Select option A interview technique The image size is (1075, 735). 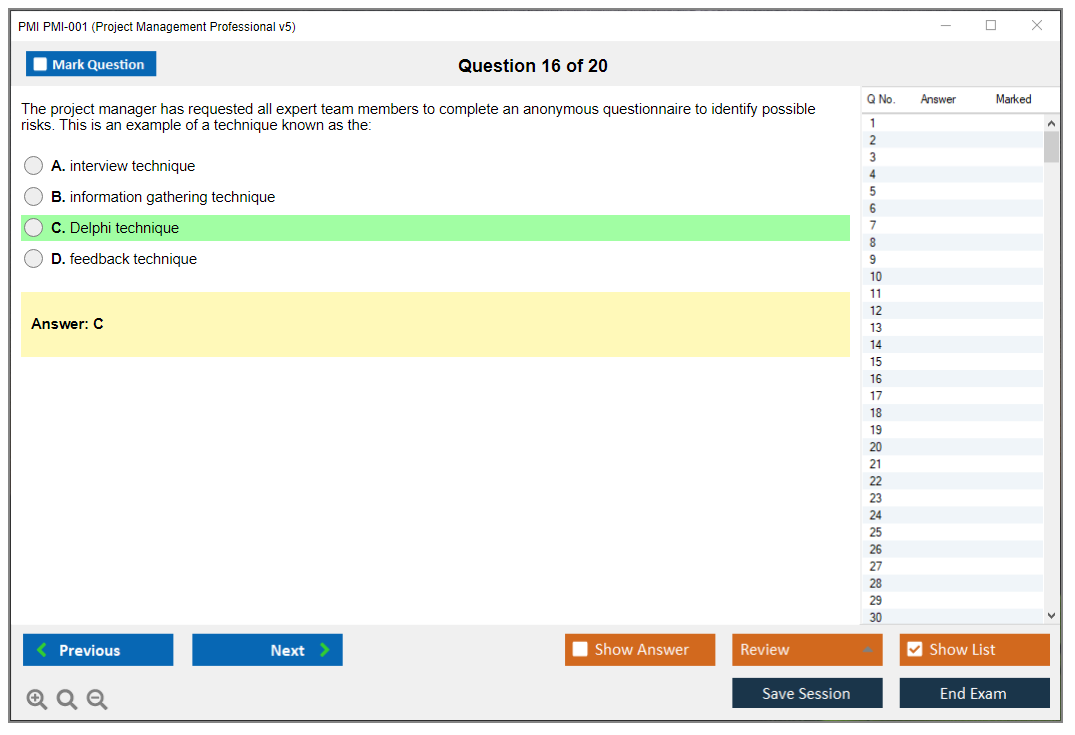tap(34, 166)
